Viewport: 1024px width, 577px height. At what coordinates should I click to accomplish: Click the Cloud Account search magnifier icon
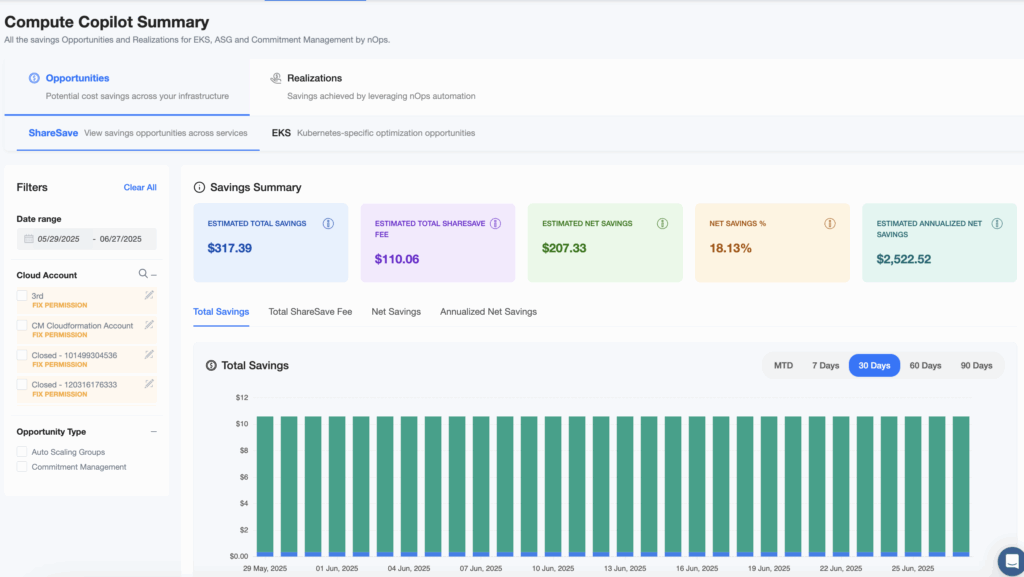coord(143,274)
